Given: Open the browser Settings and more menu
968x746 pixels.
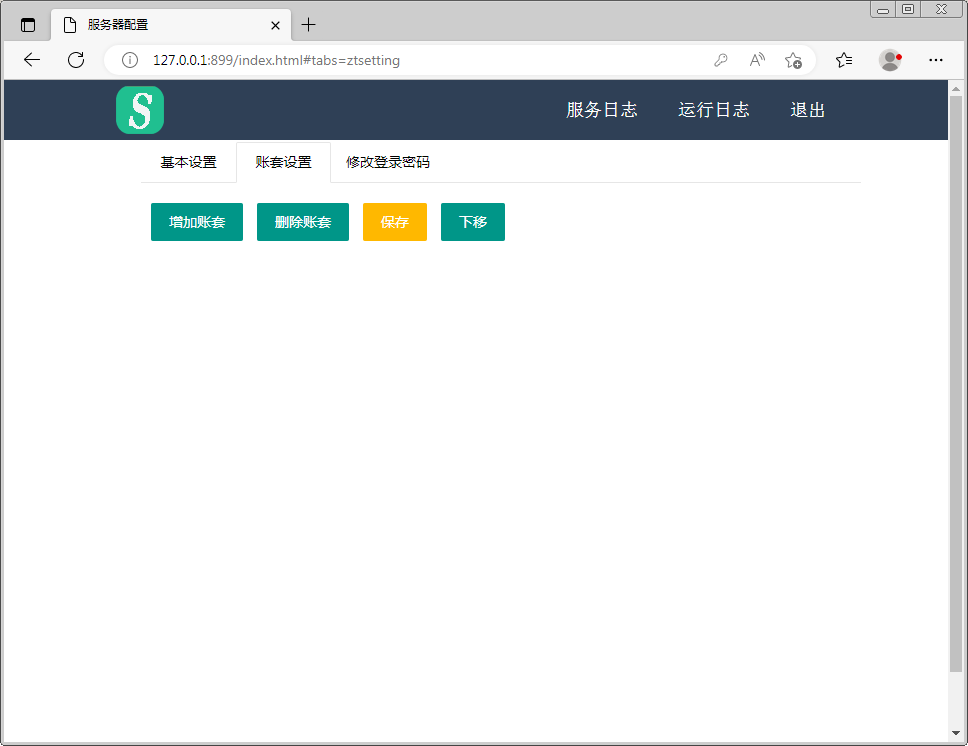Looking at the screenshot, I should pos(936,60).
